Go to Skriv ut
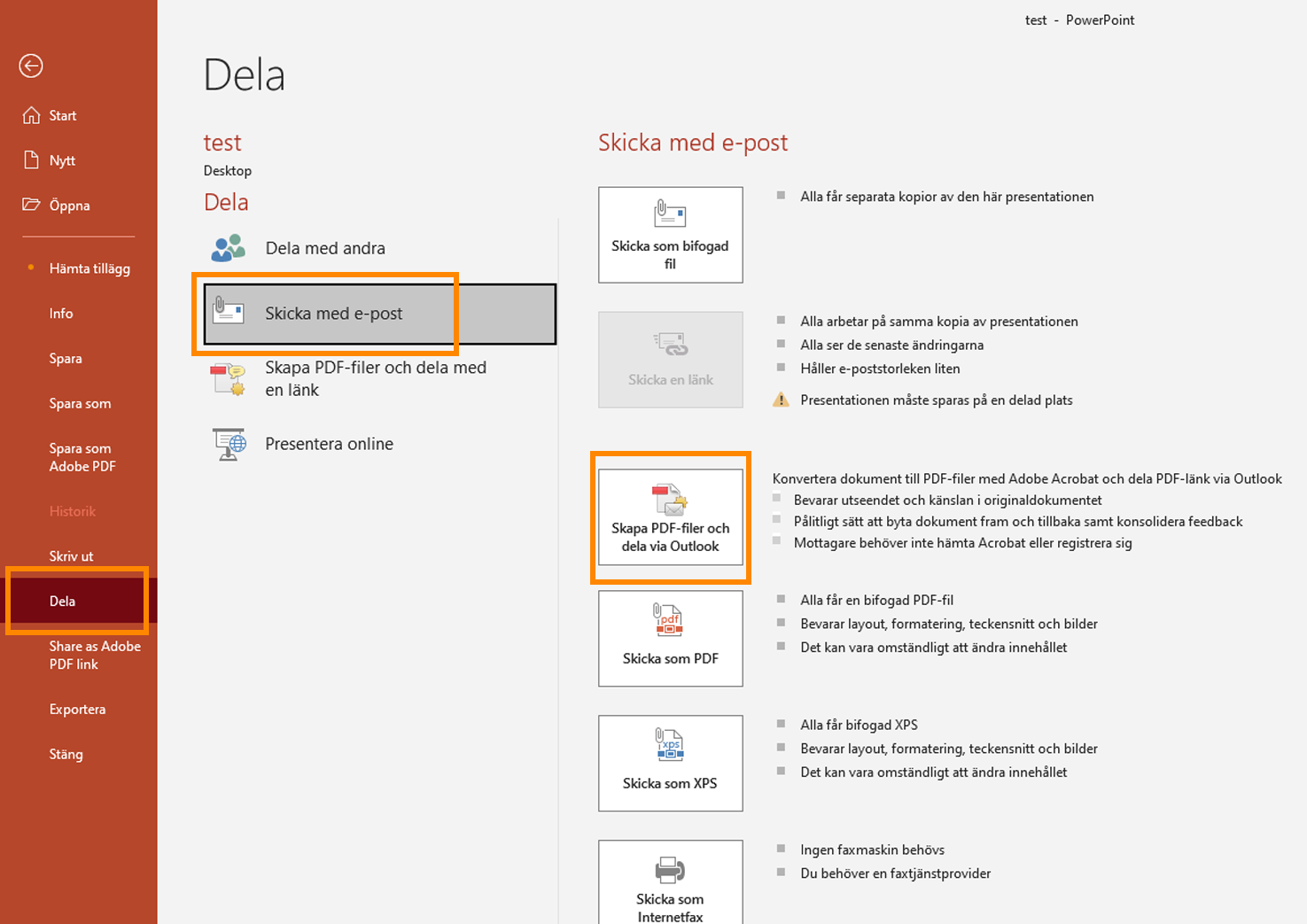This screenshot has width=1307, height=924. point(71,555)
